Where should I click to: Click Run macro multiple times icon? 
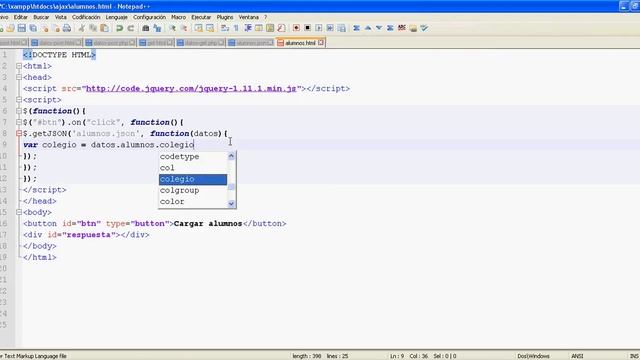[330, 28]
